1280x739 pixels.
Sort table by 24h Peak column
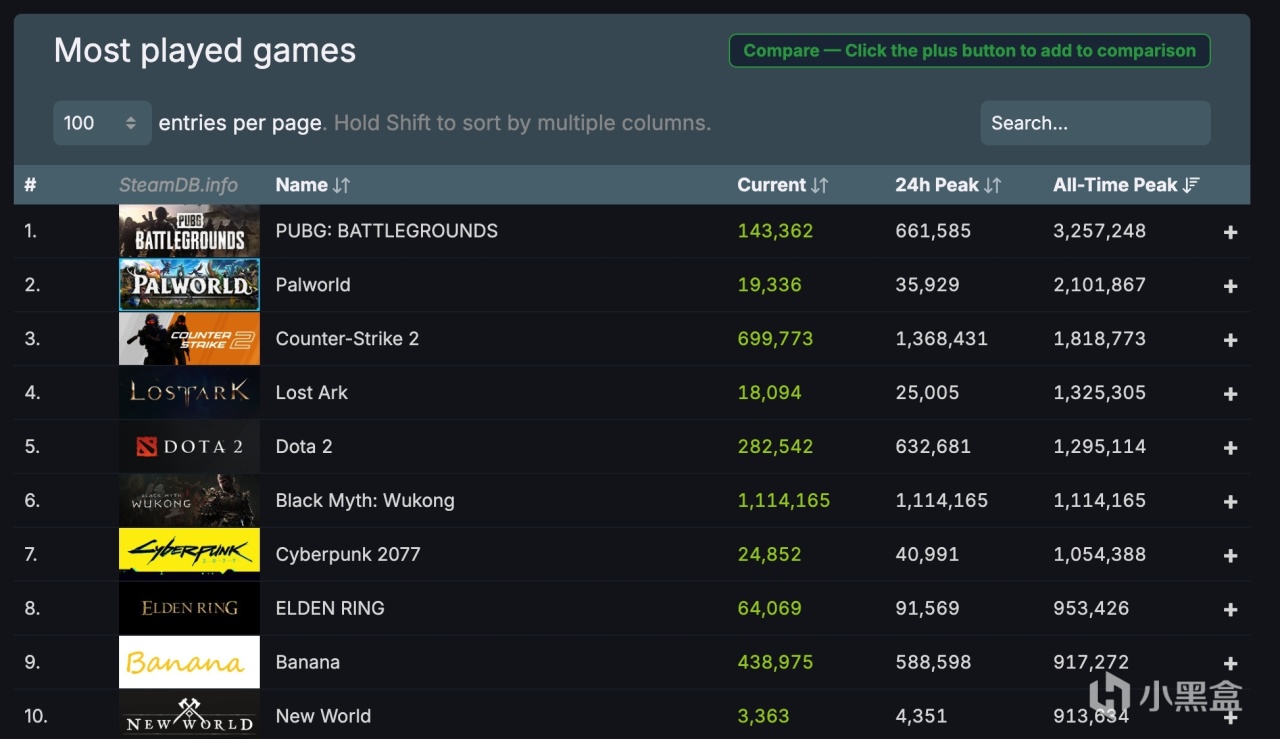(948, 185)
